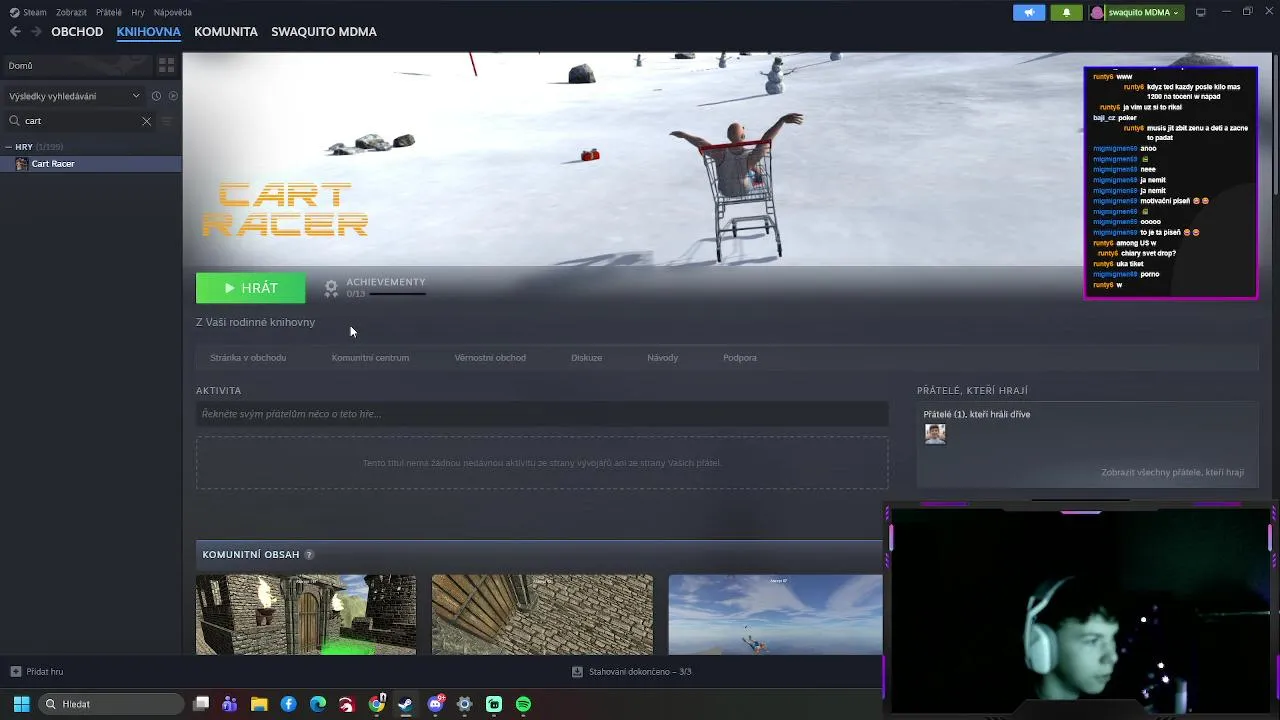1280x720 pixels.
Task: Open the Návody link
Action: click(x=662, y=358)
